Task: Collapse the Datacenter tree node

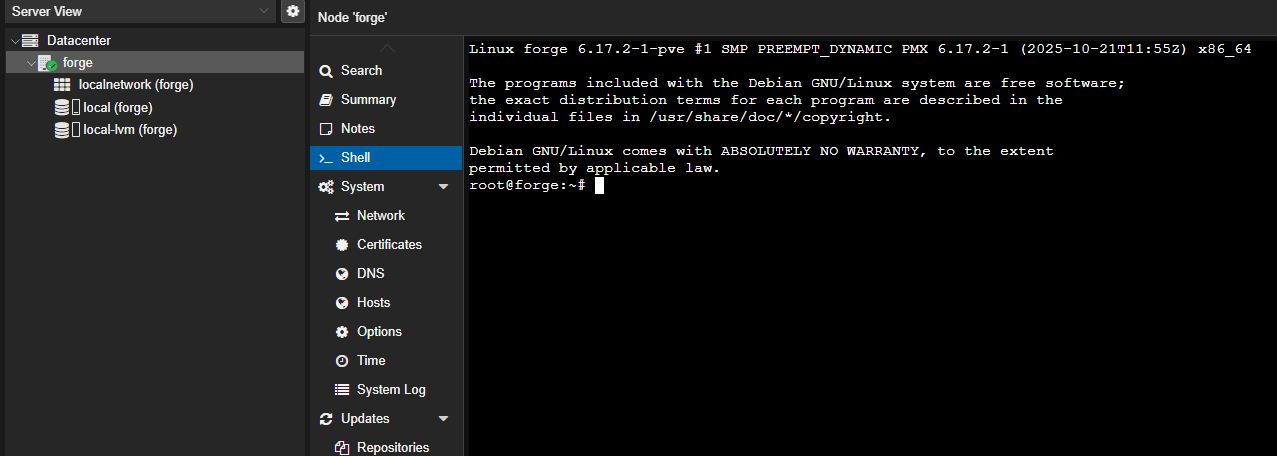Action: 14,41
